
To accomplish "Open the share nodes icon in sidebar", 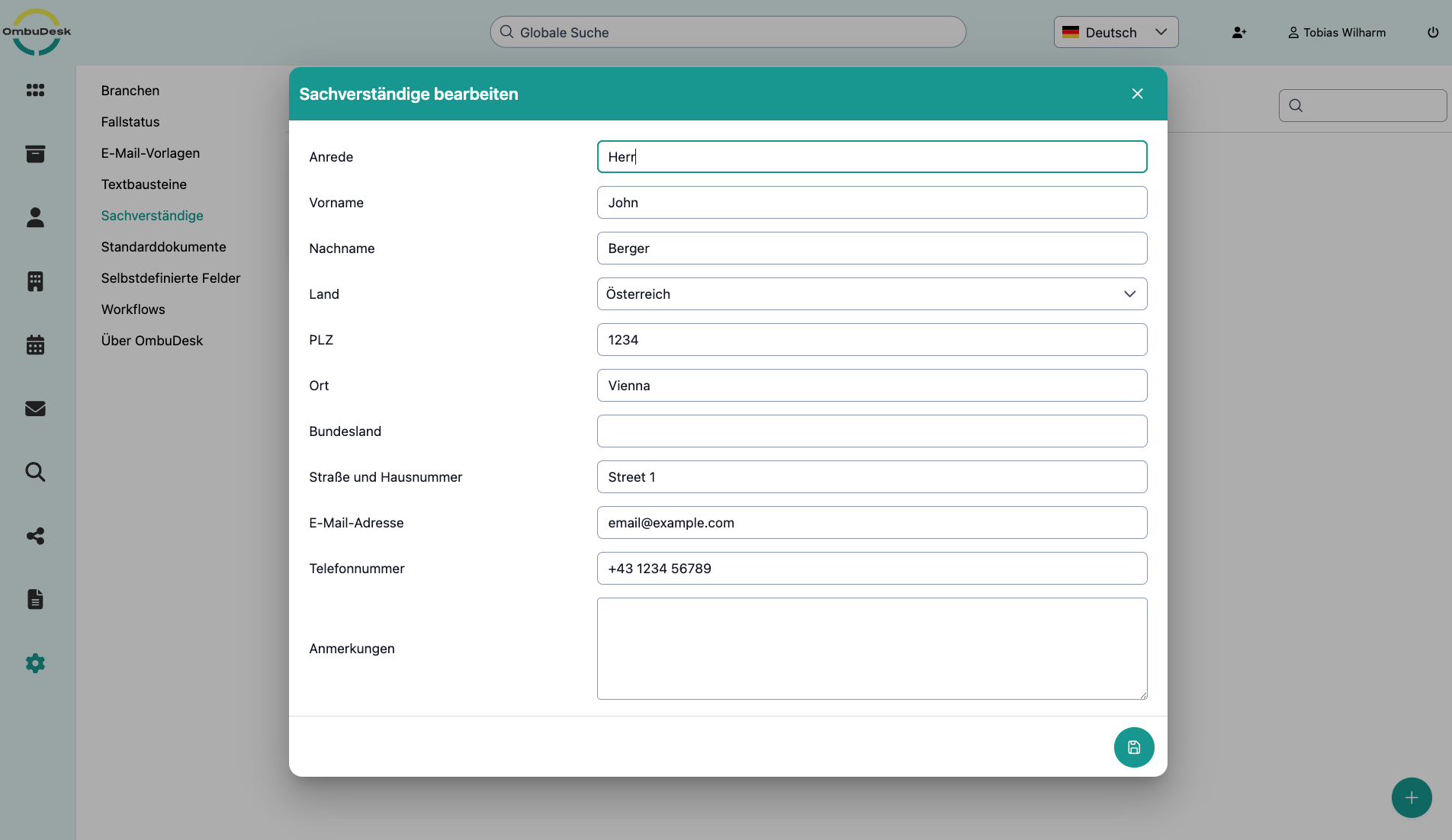I will point(35,536).
